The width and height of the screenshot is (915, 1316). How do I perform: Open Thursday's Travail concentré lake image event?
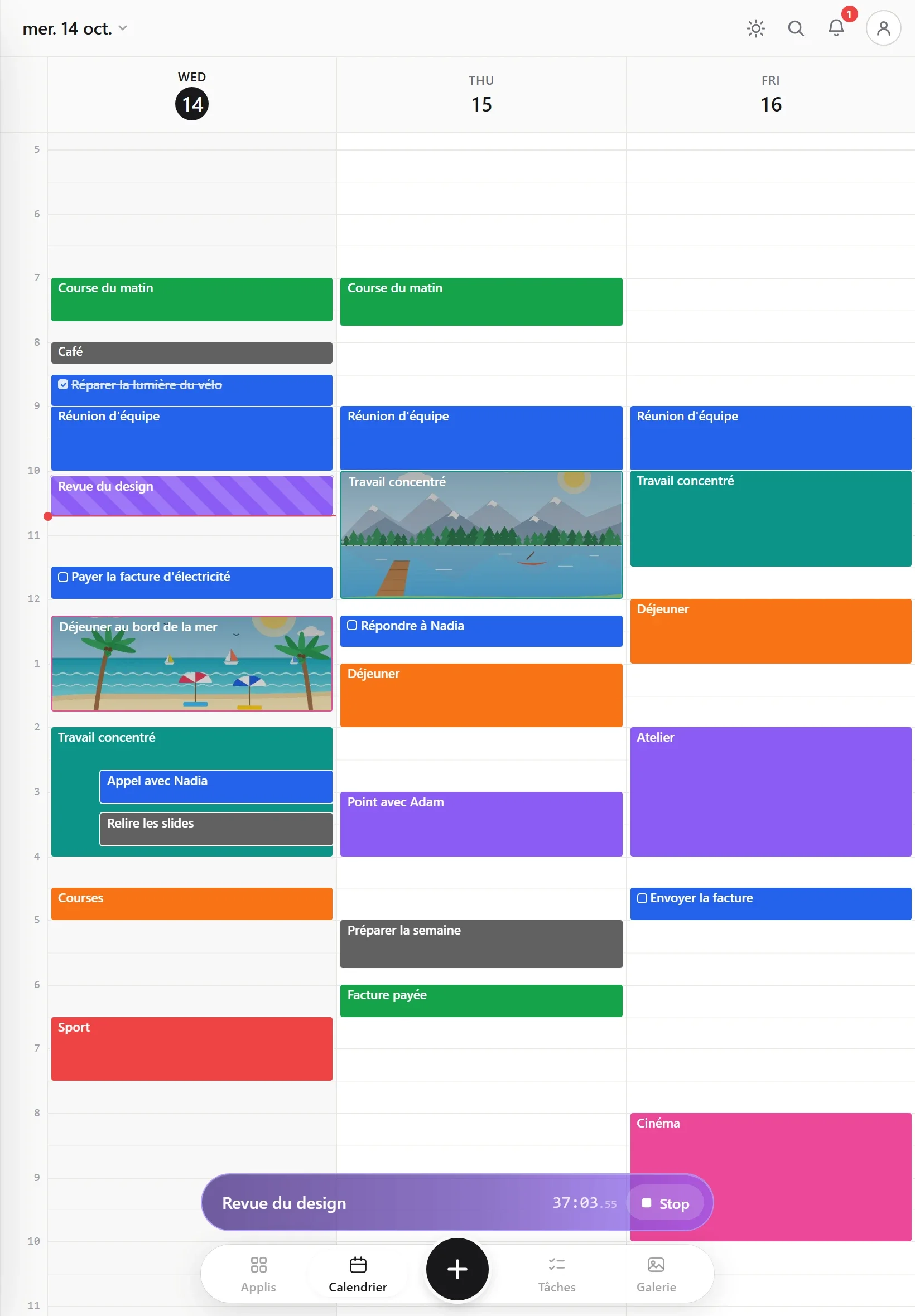[481, 534]
